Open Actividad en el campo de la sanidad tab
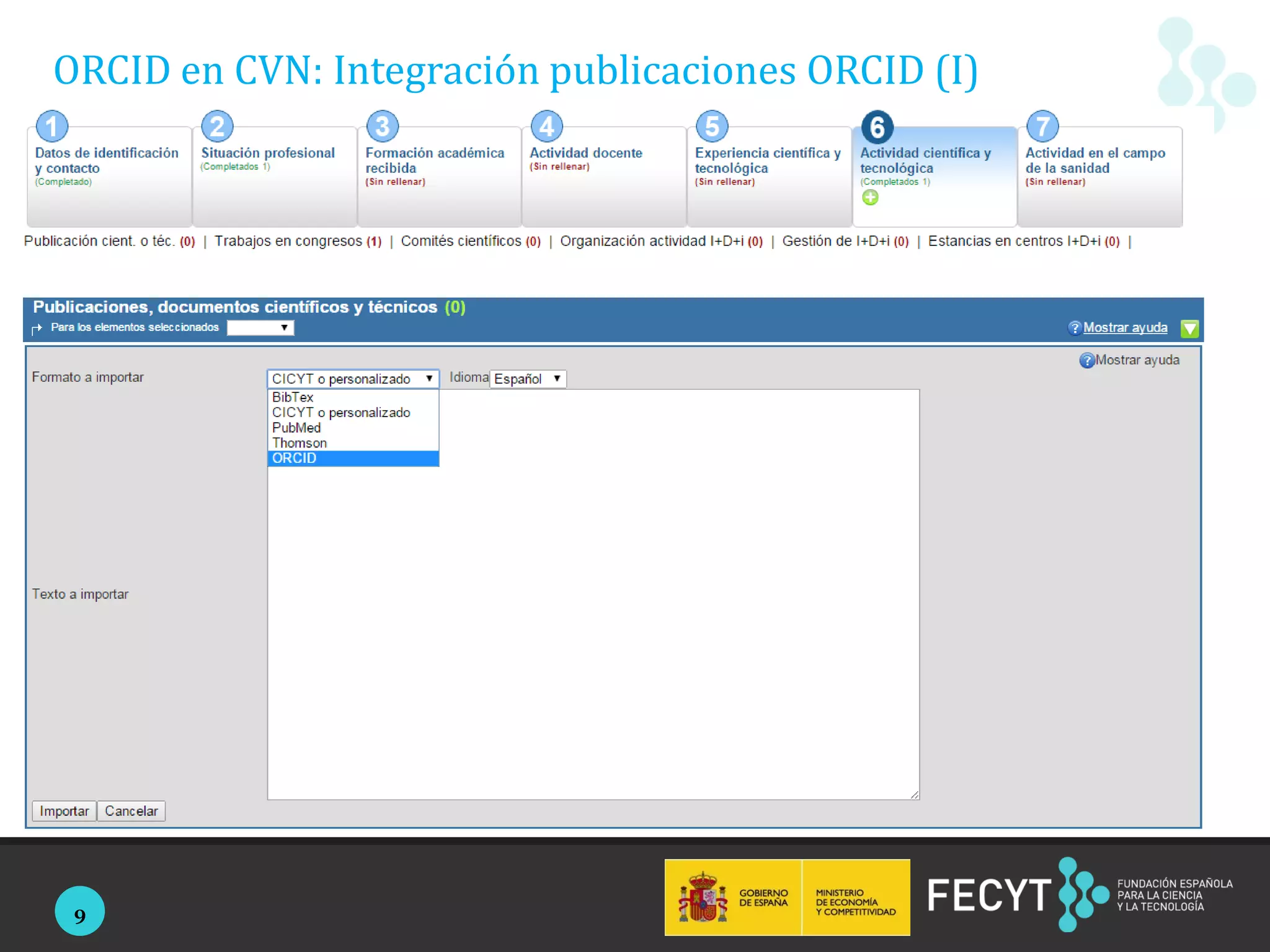The image size is (1270, 952). pos(1100,177)
